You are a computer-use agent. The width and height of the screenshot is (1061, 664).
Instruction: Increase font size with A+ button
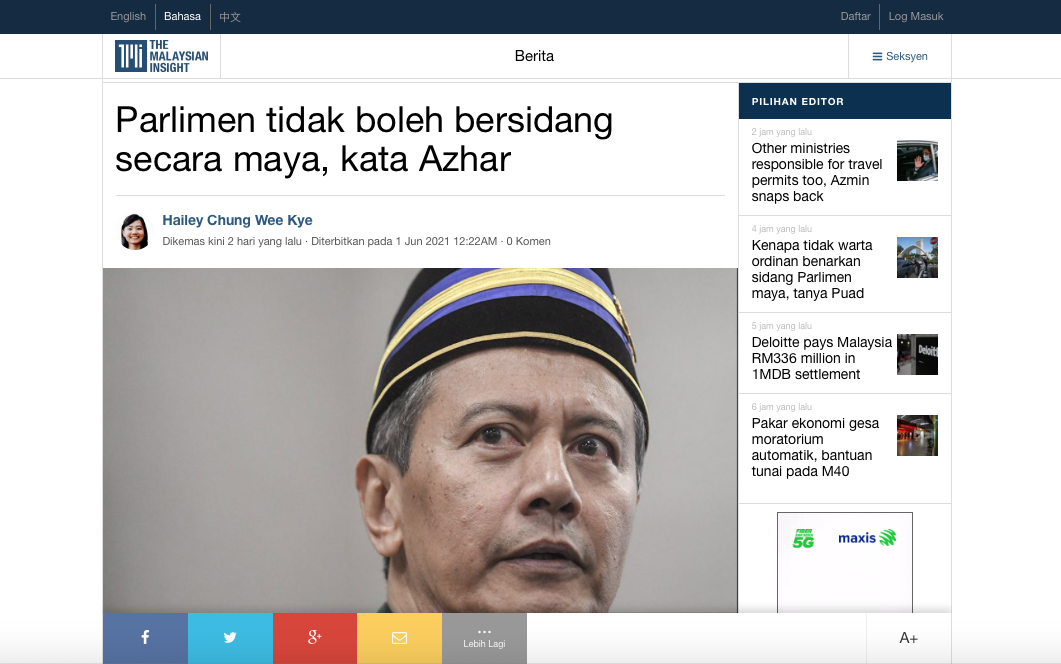pyautogui.click(x=908, y=638)
